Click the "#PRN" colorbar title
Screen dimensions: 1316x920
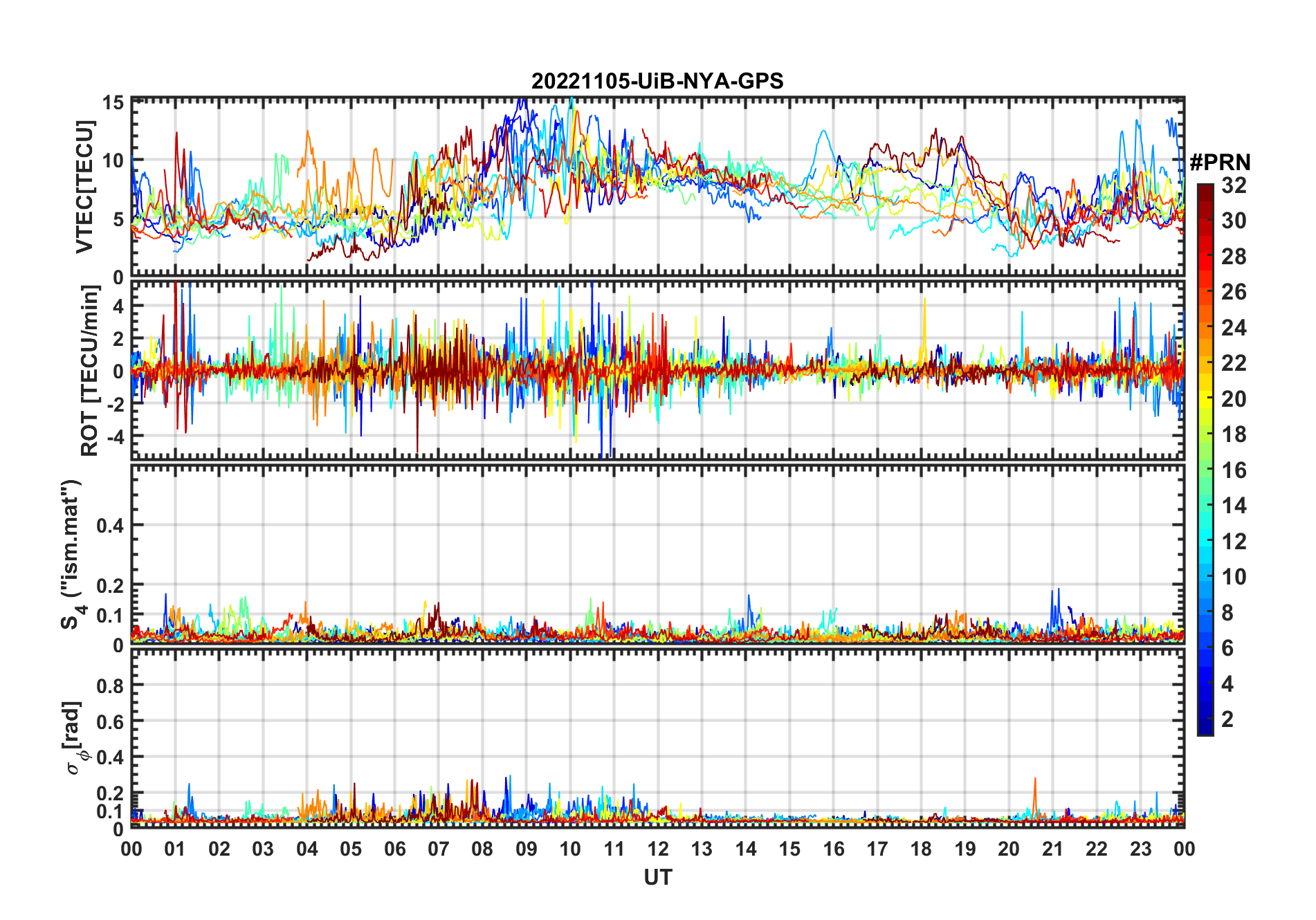point(1220,163)
